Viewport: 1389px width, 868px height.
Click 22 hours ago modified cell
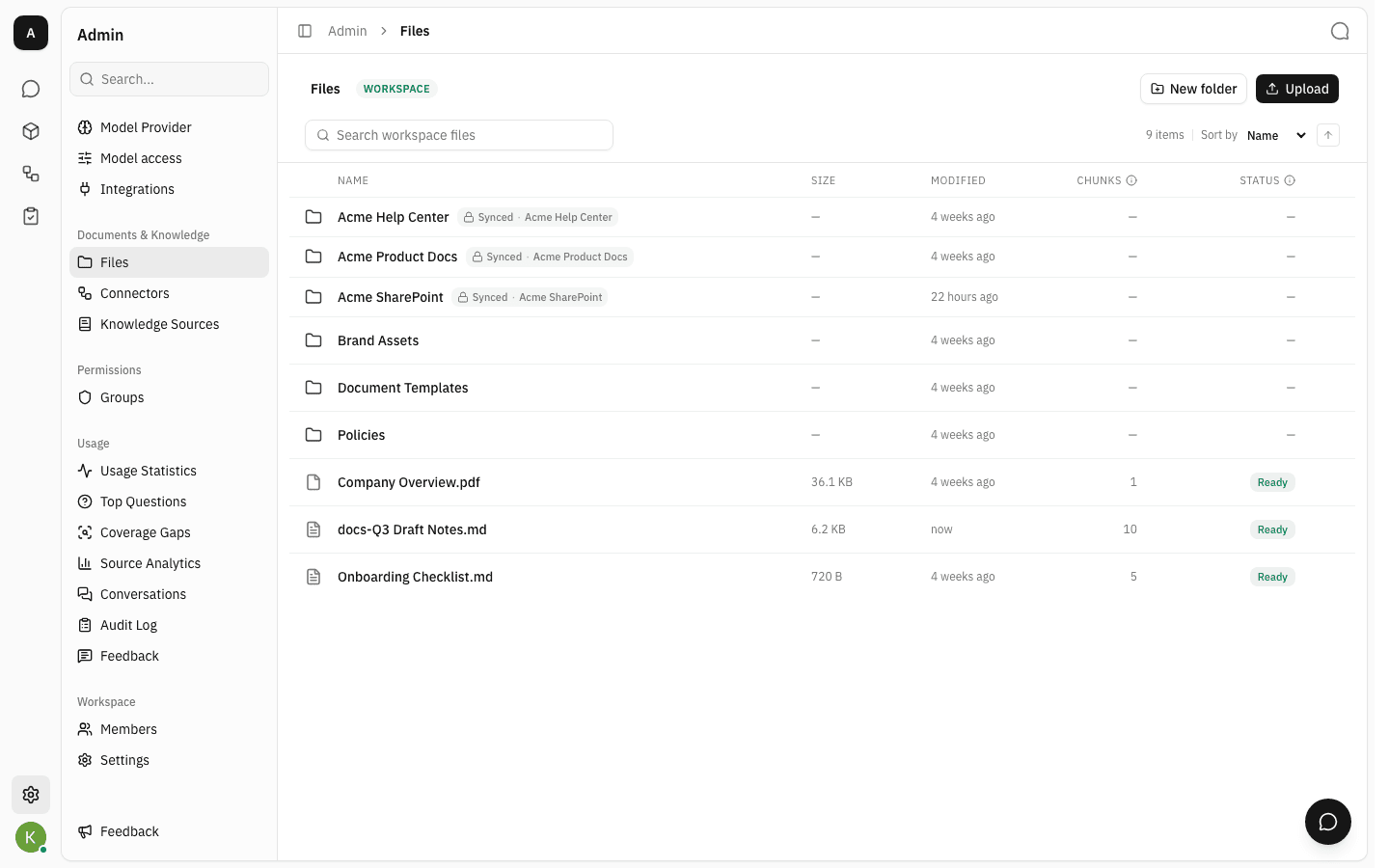click(x=965, y=297)
